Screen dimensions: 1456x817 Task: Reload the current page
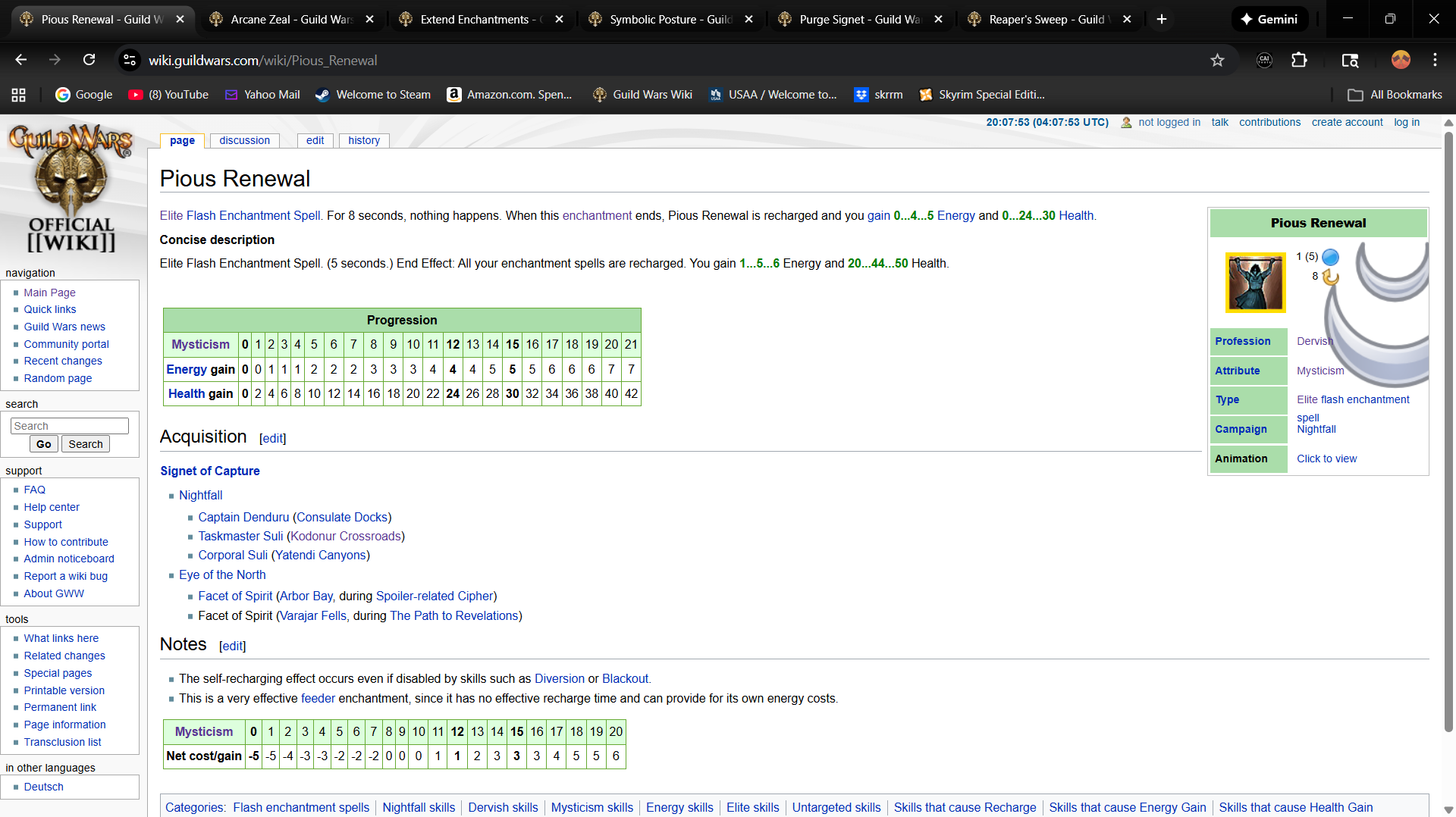pos(89,60)
